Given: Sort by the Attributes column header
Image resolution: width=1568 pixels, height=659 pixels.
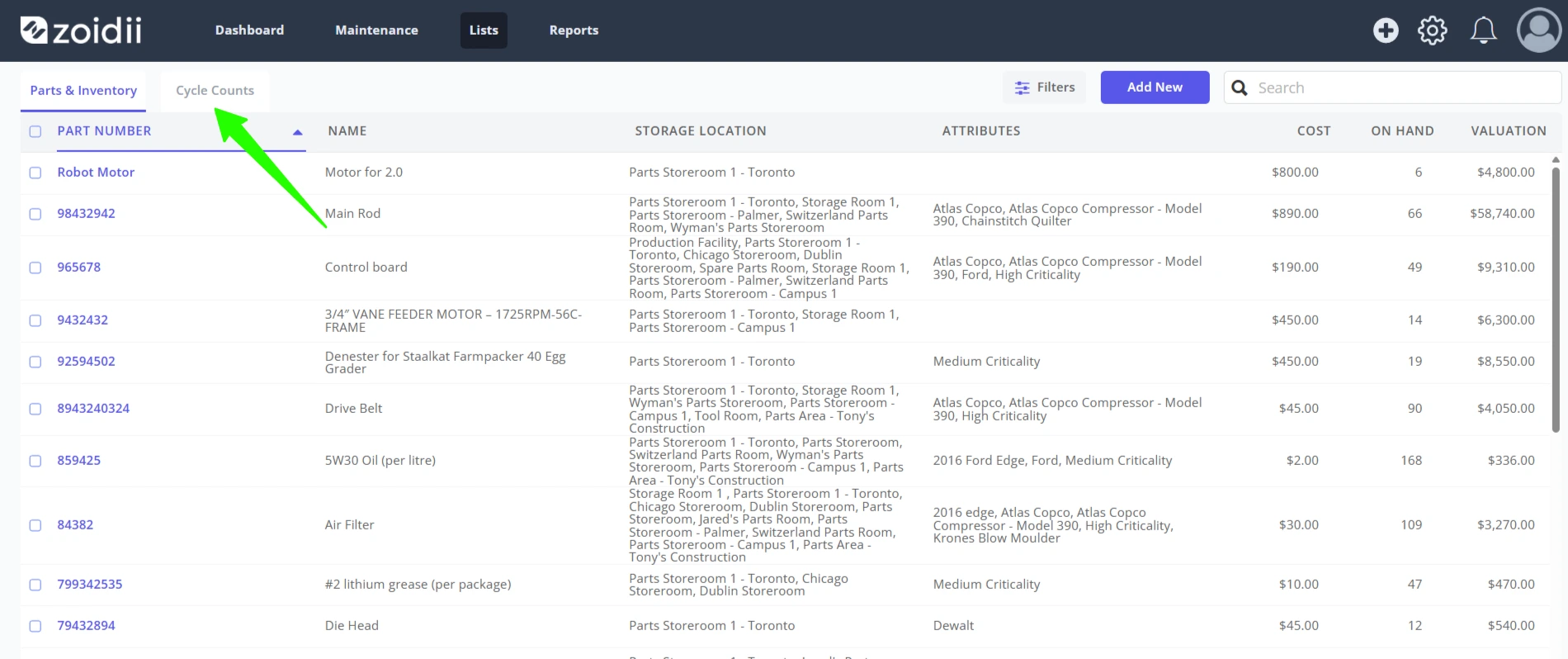Looking at the screenshot, I should tap(981, 130).
